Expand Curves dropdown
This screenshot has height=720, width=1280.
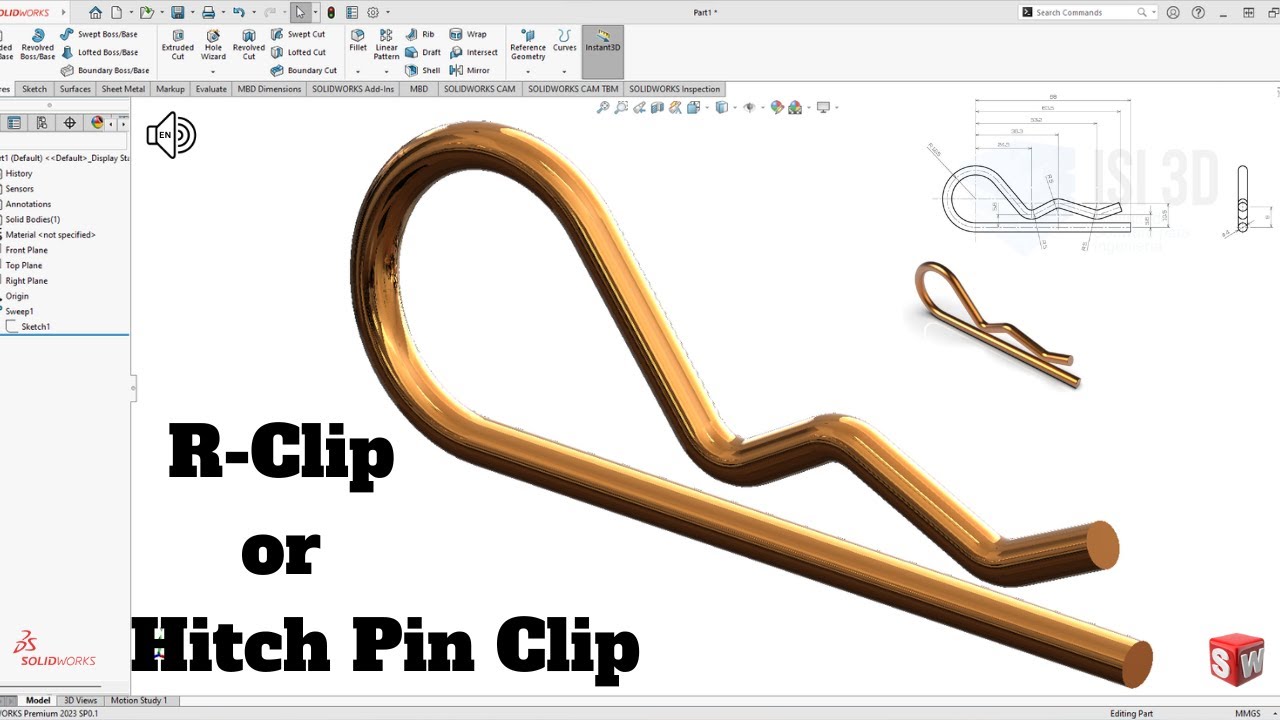pos(564,71)
